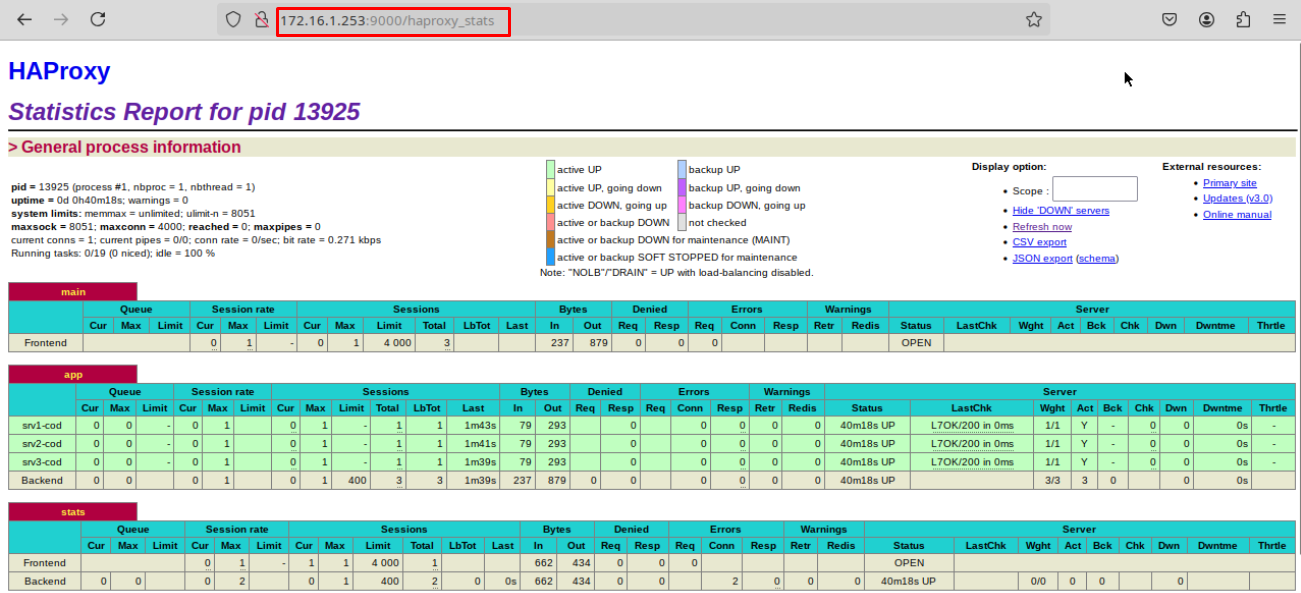Open the CSV export link
1301x593 pixels.
tap(1039, 242)
